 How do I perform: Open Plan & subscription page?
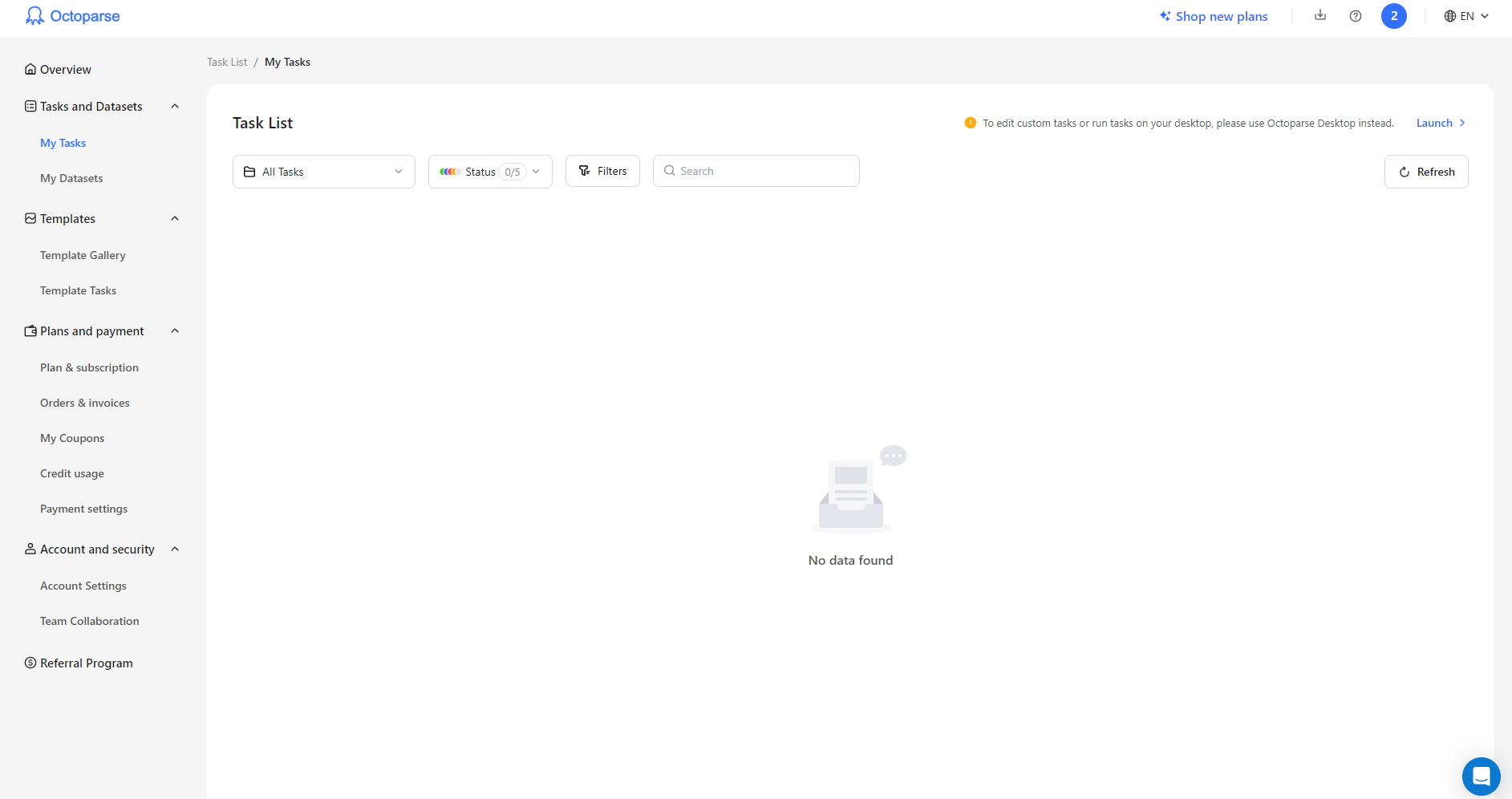click(89, 367)
